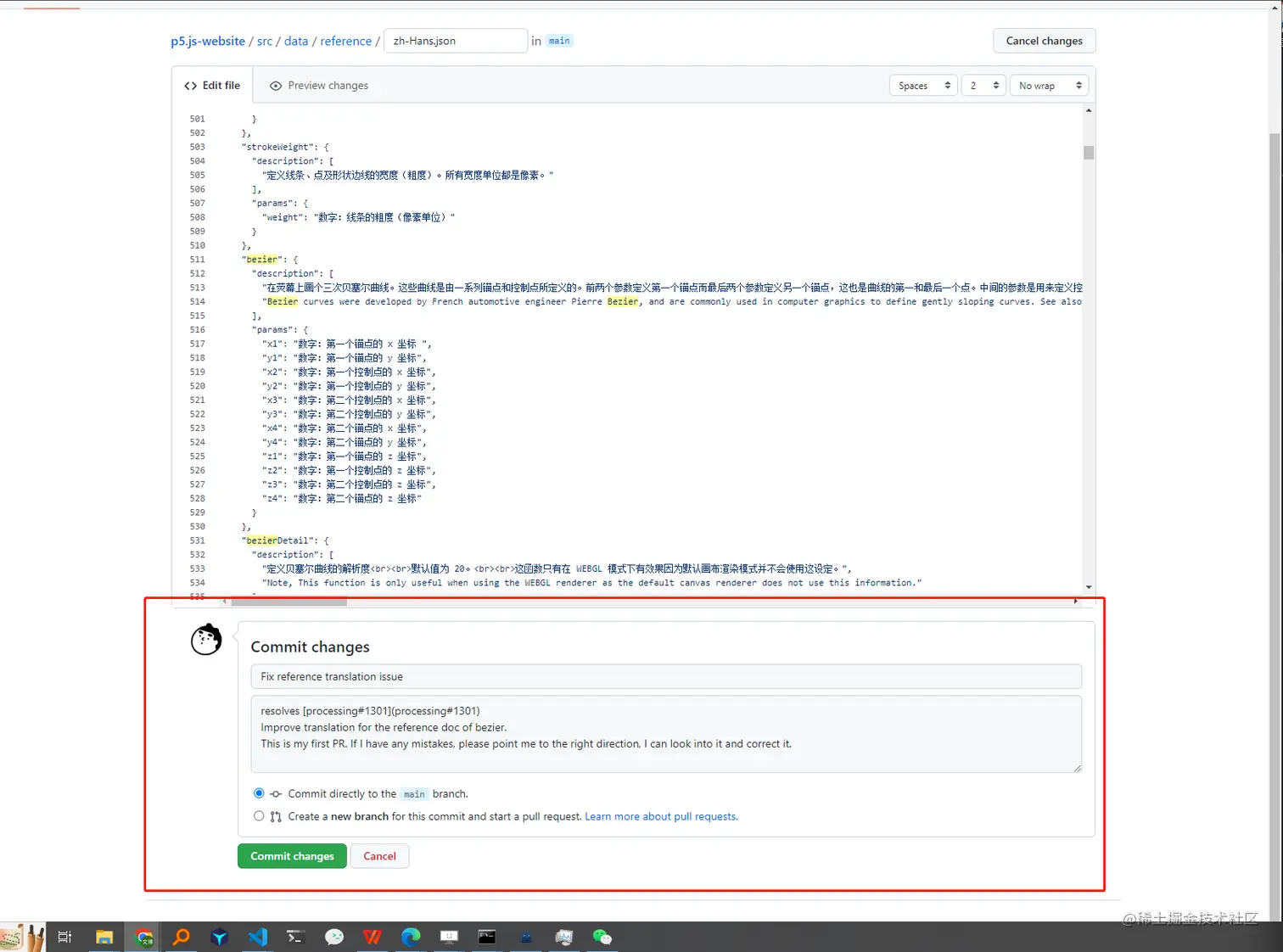
Task: Click the commit-direct icon beside first radio
Action: pyautogui.click(x=276, y=794)
